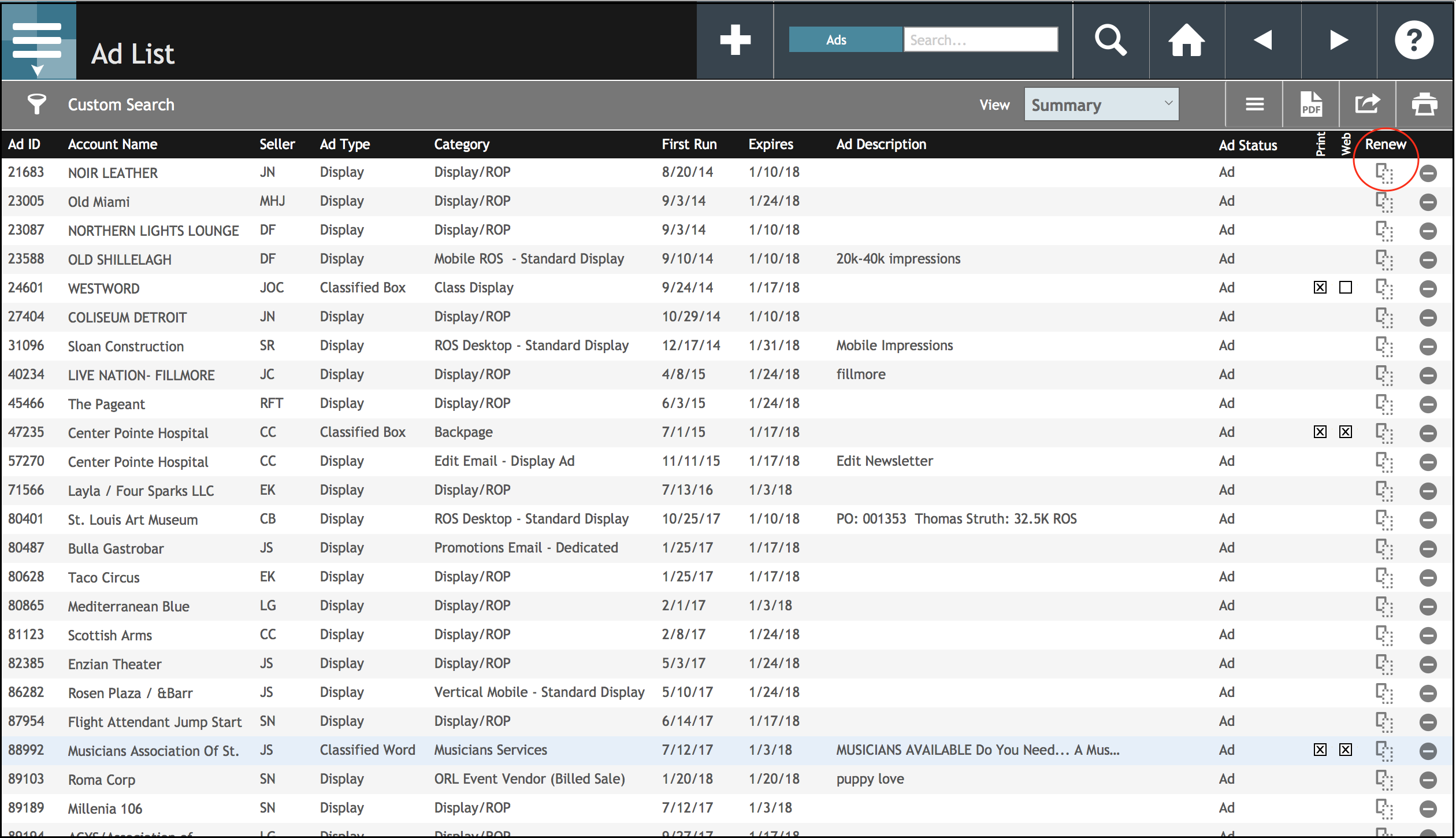Go to the home screen icon
This screenshot has height=838, width=1456.
[1186, 40]
